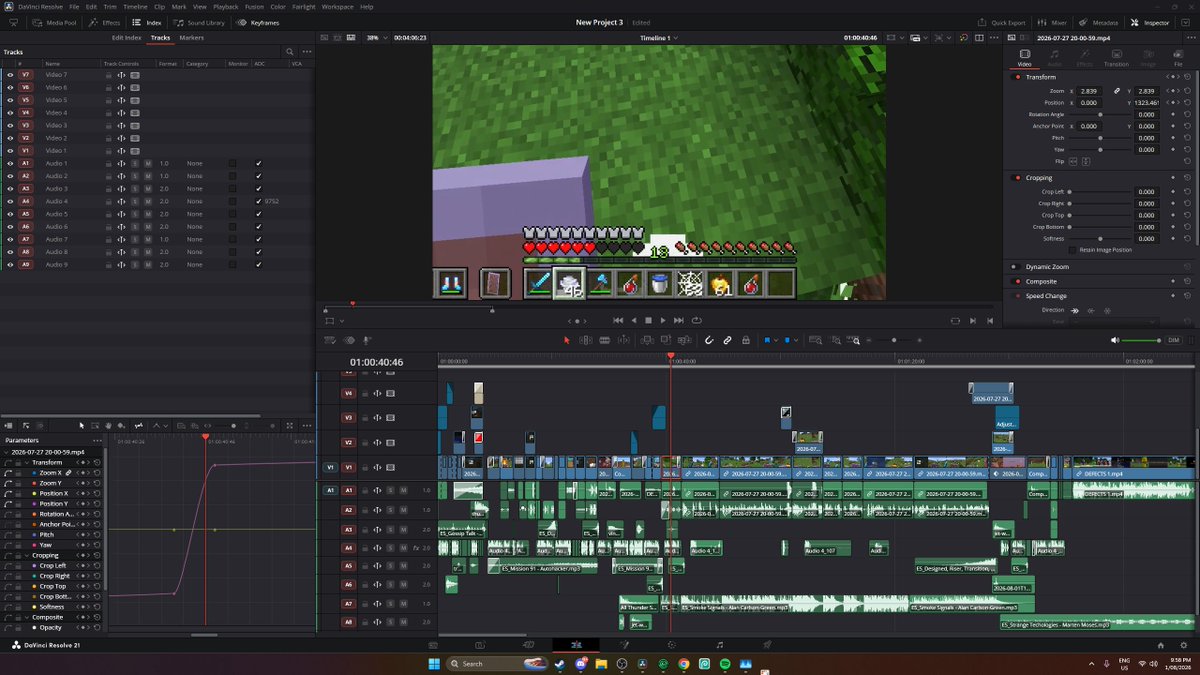Toggle the loop playback icon
1200x675 pixels.
tap(696, 320)
